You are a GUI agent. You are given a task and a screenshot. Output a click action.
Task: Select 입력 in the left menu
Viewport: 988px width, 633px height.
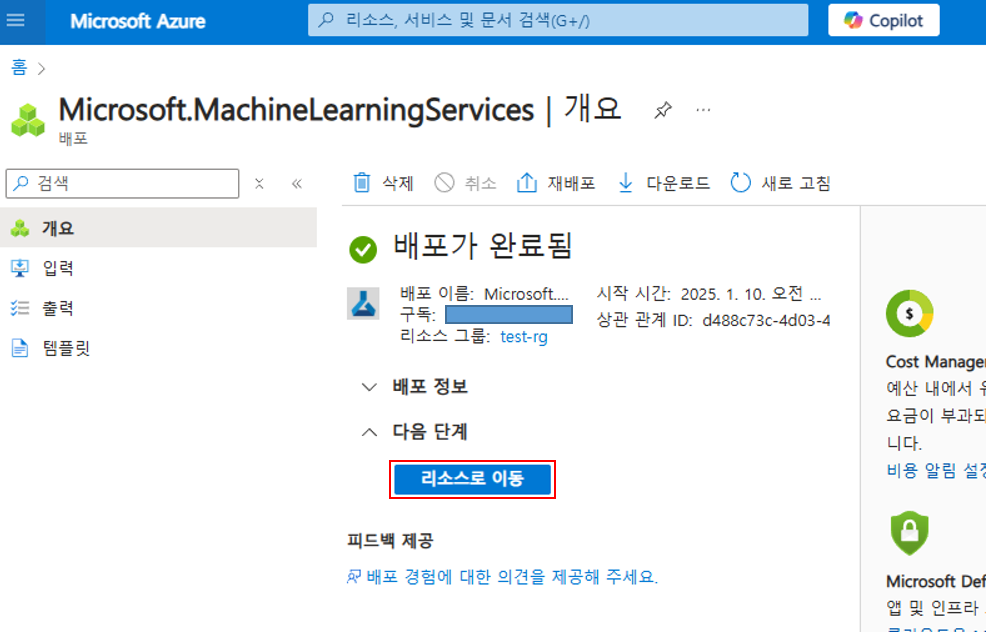tap(158, 268)
